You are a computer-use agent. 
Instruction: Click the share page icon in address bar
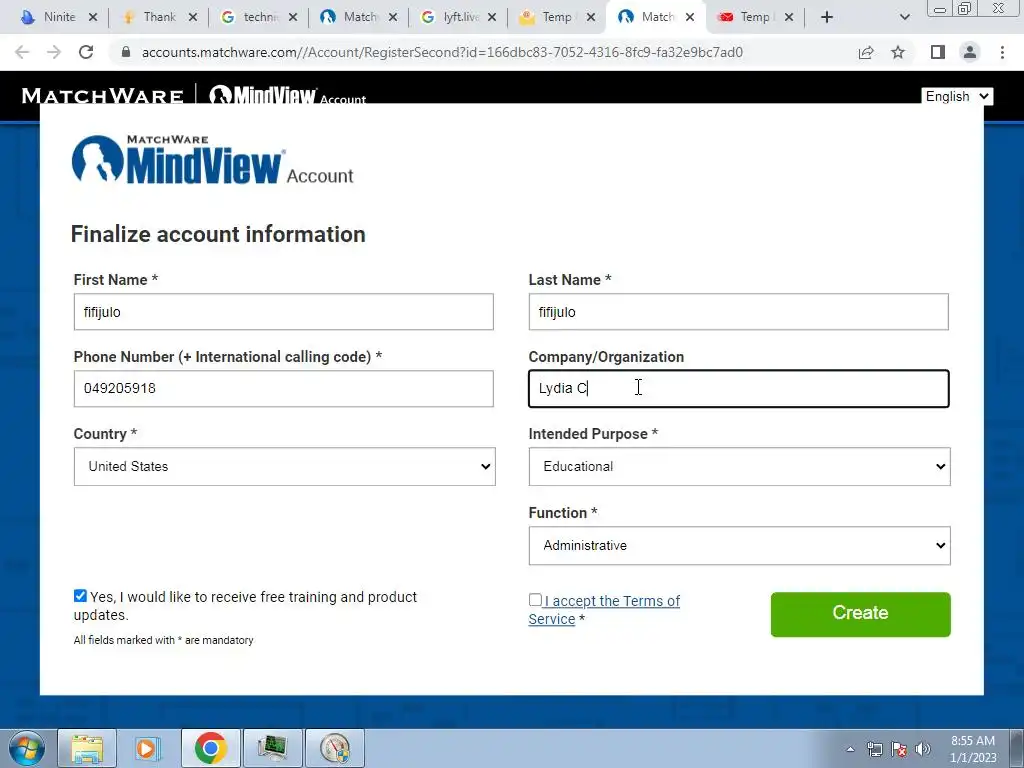(x=866, y=52)
